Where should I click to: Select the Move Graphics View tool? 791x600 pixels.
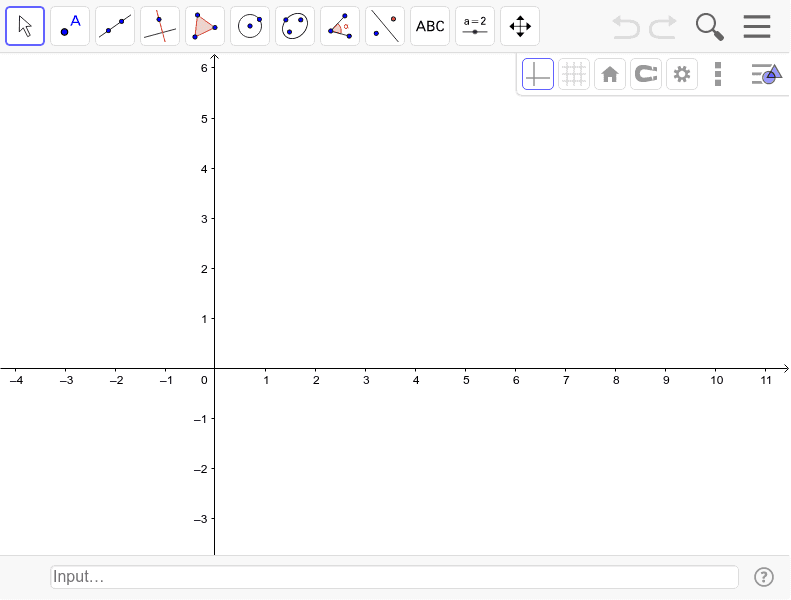(520, 26)
